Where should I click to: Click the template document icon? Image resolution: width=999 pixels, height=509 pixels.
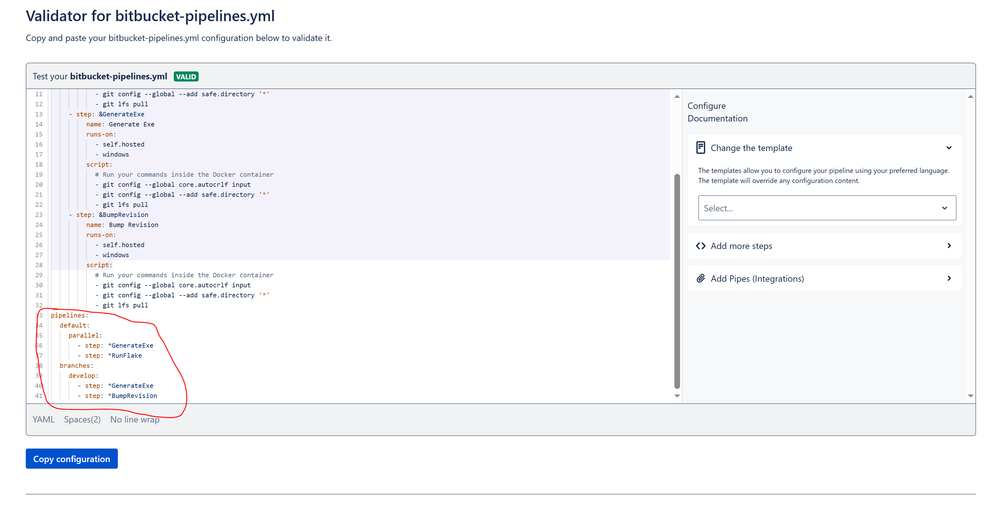click(701, 148)
